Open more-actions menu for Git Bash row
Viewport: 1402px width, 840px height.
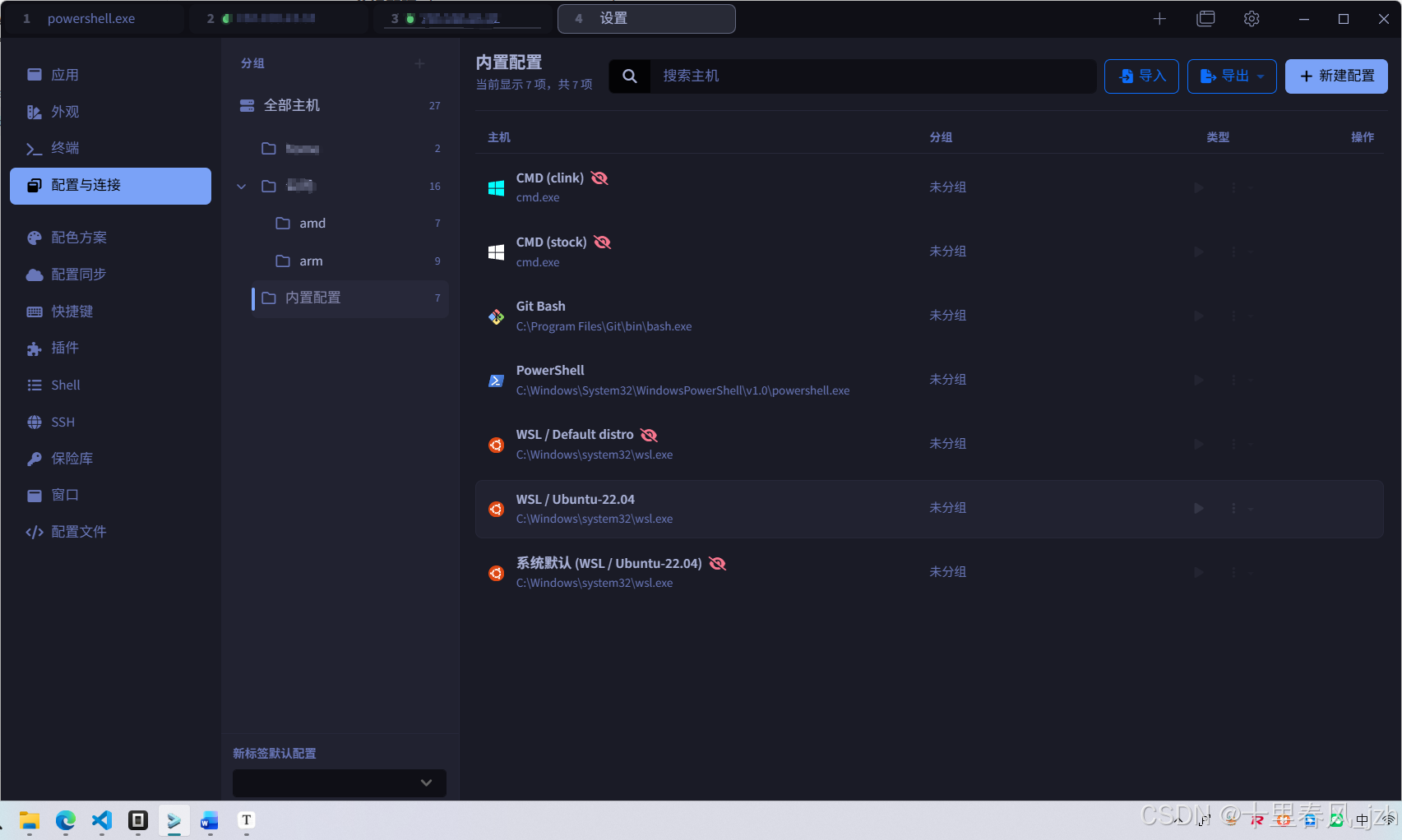pyautogui.click(x=1233, y=316)
